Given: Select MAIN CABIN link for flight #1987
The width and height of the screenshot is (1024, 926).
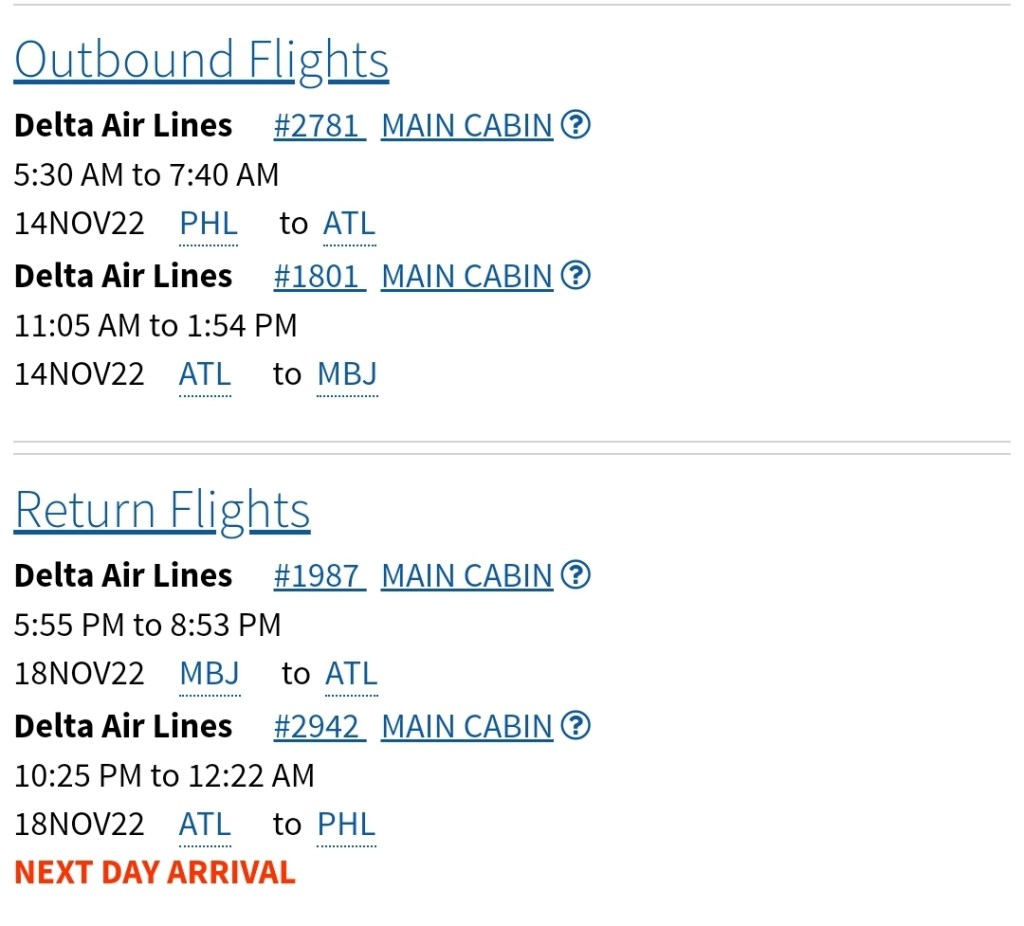Looking at the screenshot, I should point(467,576).
